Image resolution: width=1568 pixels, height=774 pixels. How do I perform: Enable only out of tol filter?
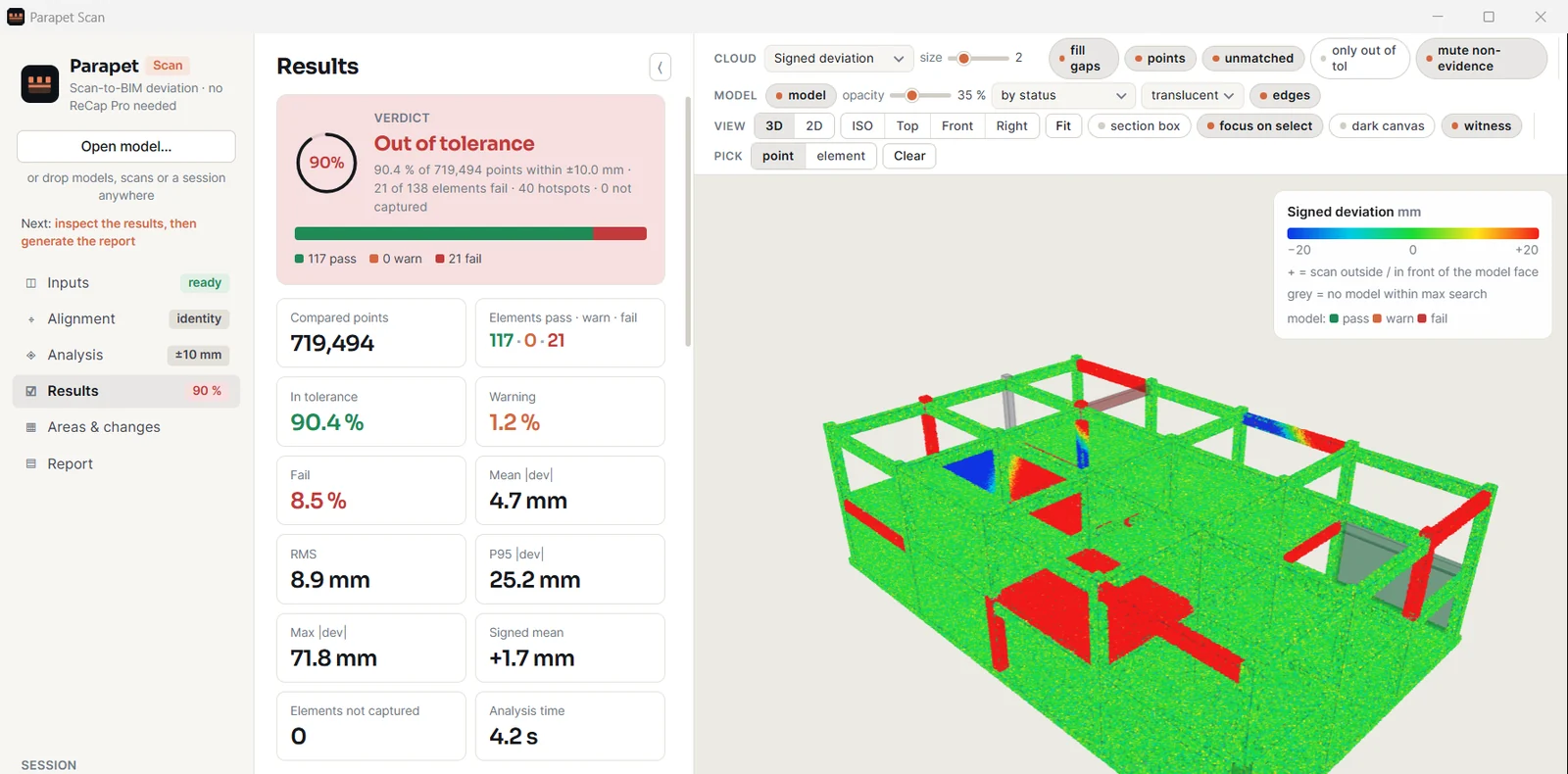[x=1360, y=59]
